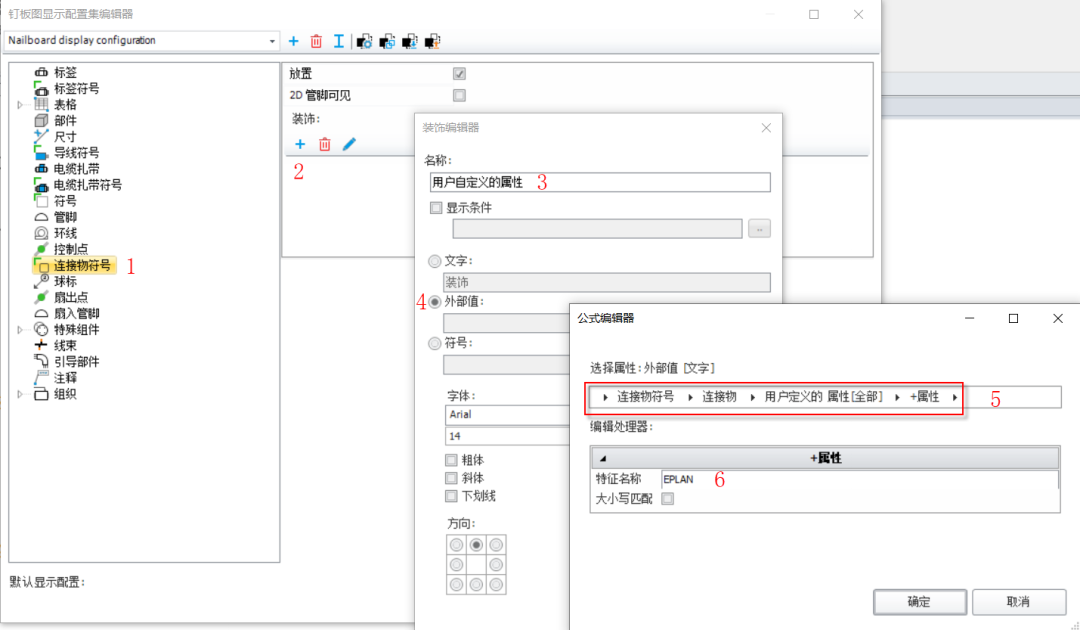The width and height of the screenshot is (1080, 630).
Task: Add a new decoration with the plus icon under 装饰
Action: coord(299,145)
